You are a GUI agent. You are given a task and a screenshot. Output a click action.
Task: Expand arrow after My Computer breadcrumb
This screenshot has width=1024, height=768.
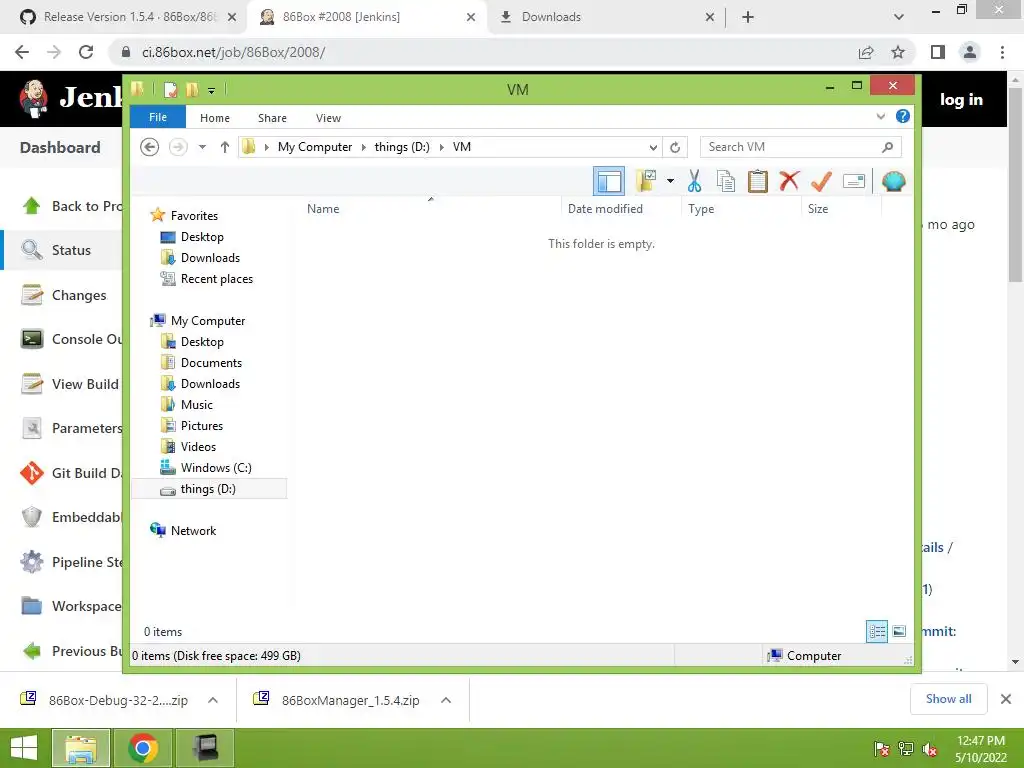tap(364, 147)
